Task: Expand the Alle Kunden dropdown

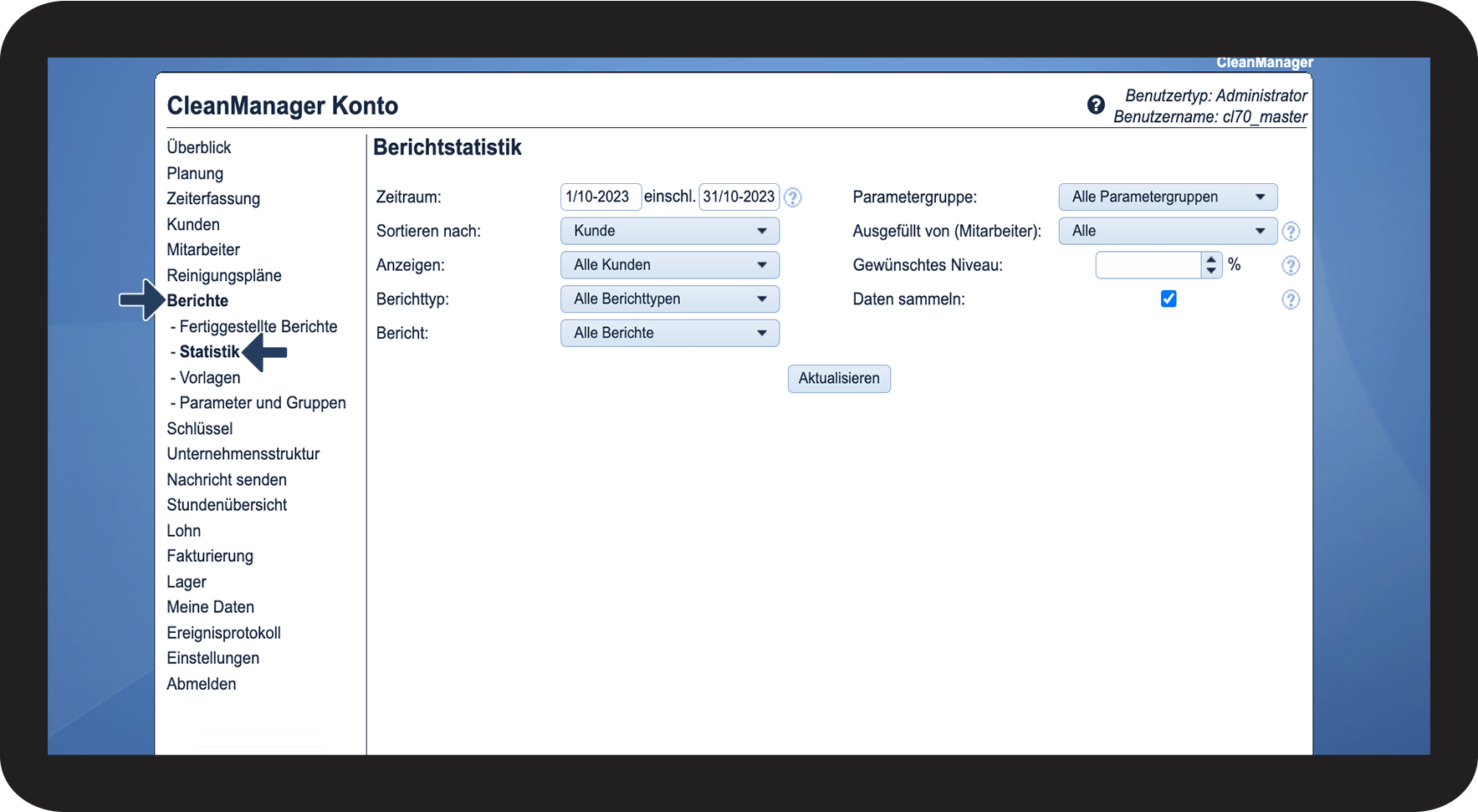Action: tap(669, 265)
